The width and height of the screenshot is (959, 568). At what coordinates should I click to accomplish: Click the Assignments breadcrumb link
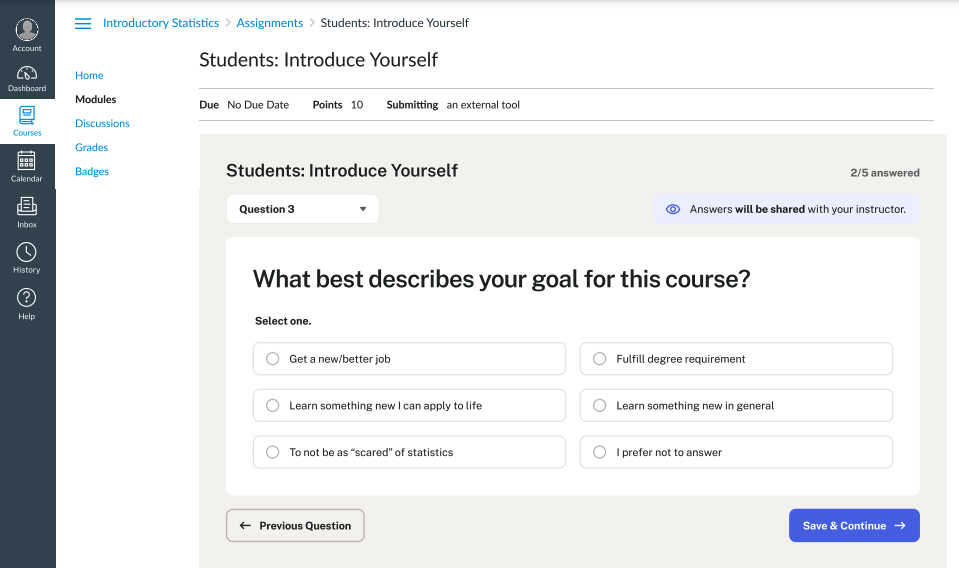click(x=270, y=23)
